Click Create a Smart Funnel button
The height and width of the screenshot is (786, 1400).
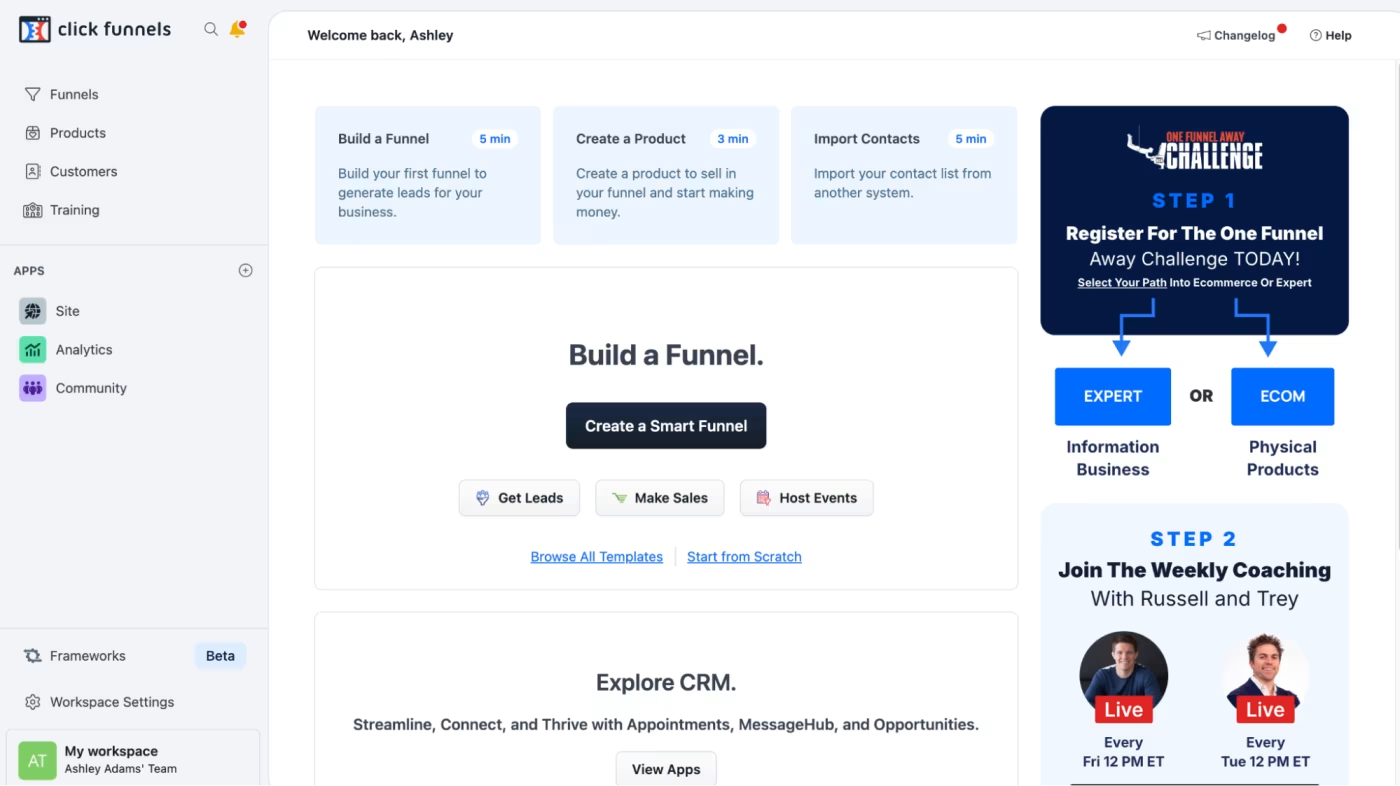coord(666,426)
